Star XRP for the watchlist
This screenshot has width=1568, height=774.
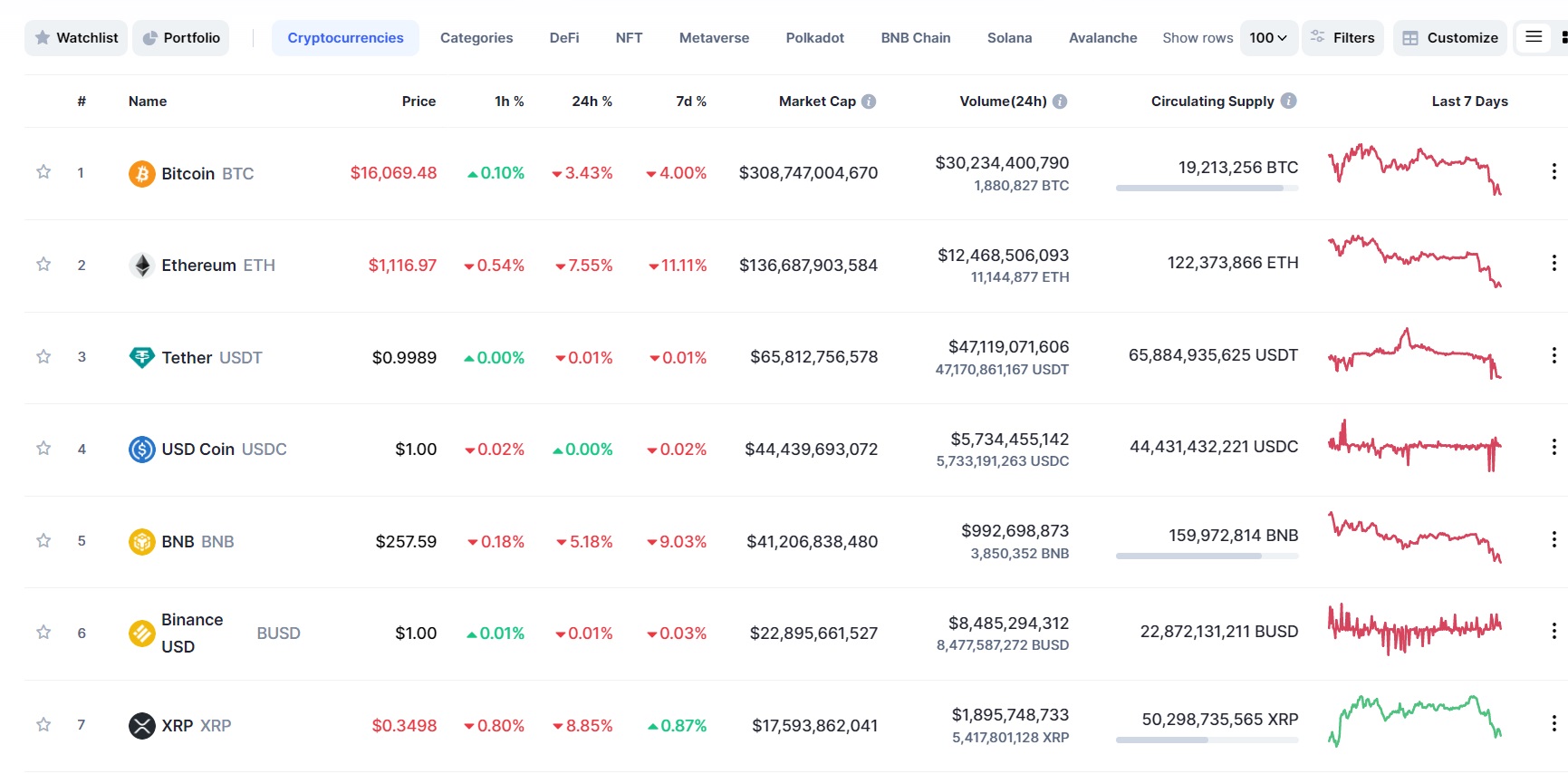(43, 725)
